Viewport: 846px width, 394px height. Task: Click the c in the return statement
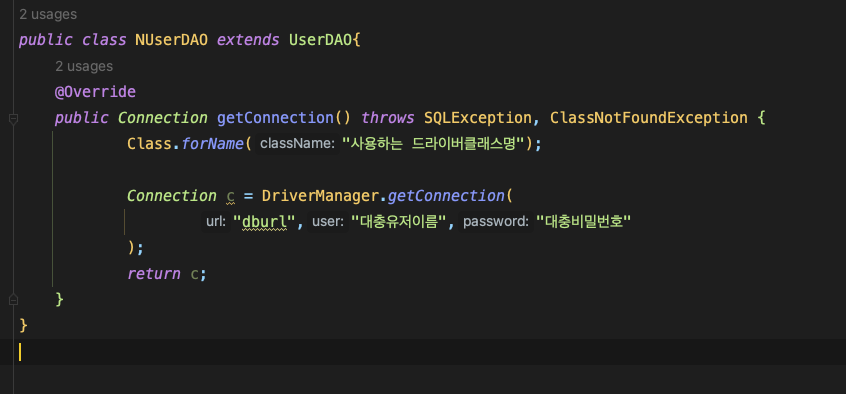[194, 274]
